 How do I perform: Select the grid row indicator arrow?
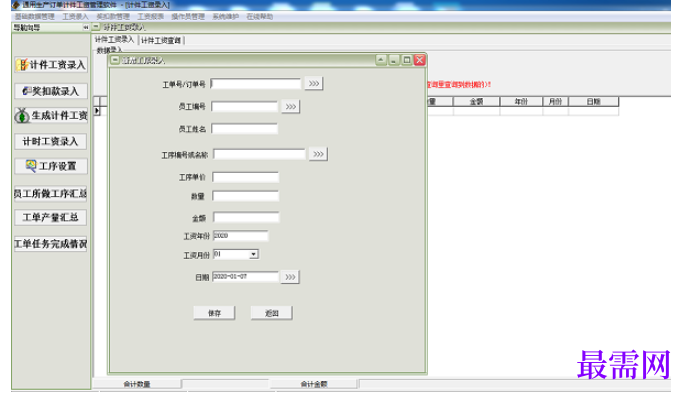click(x=97, y=111)
